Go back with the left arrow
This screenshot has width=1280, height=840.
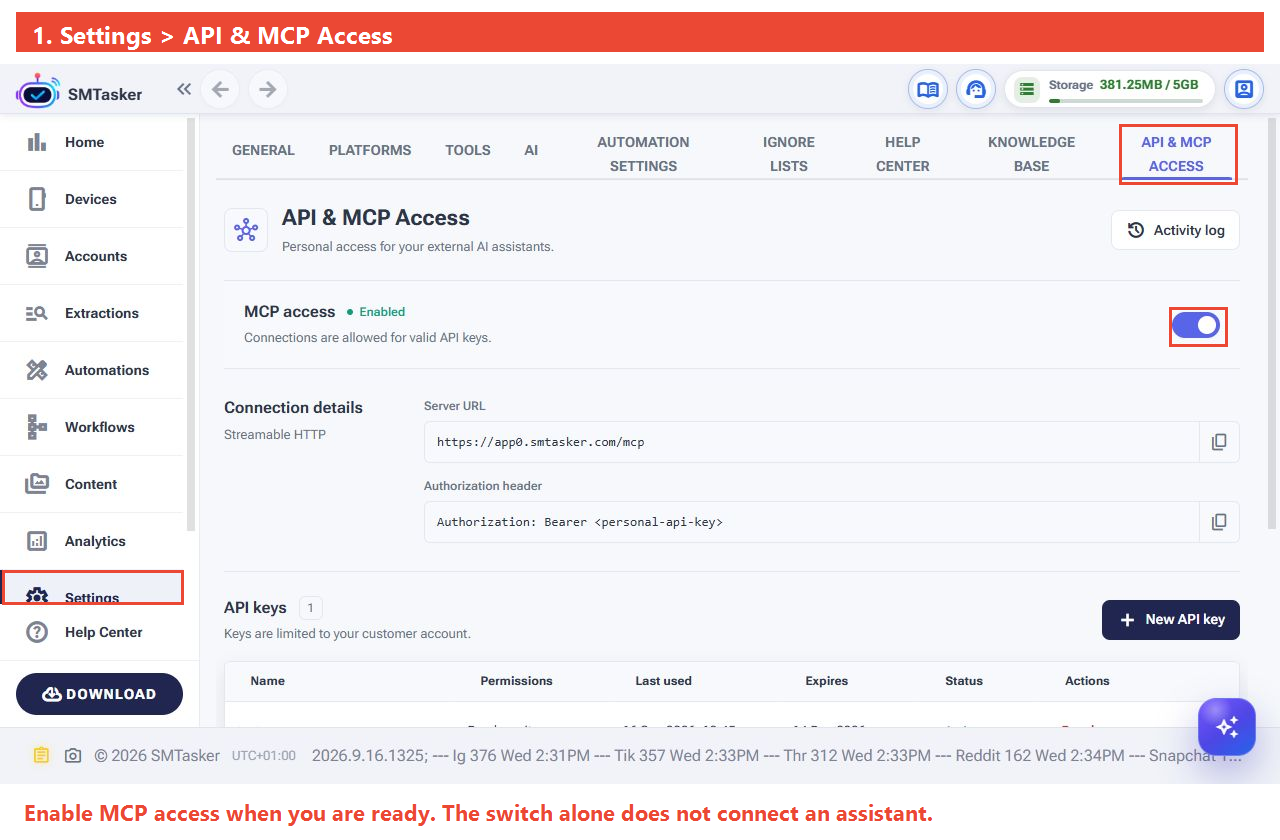coord(220,89)
